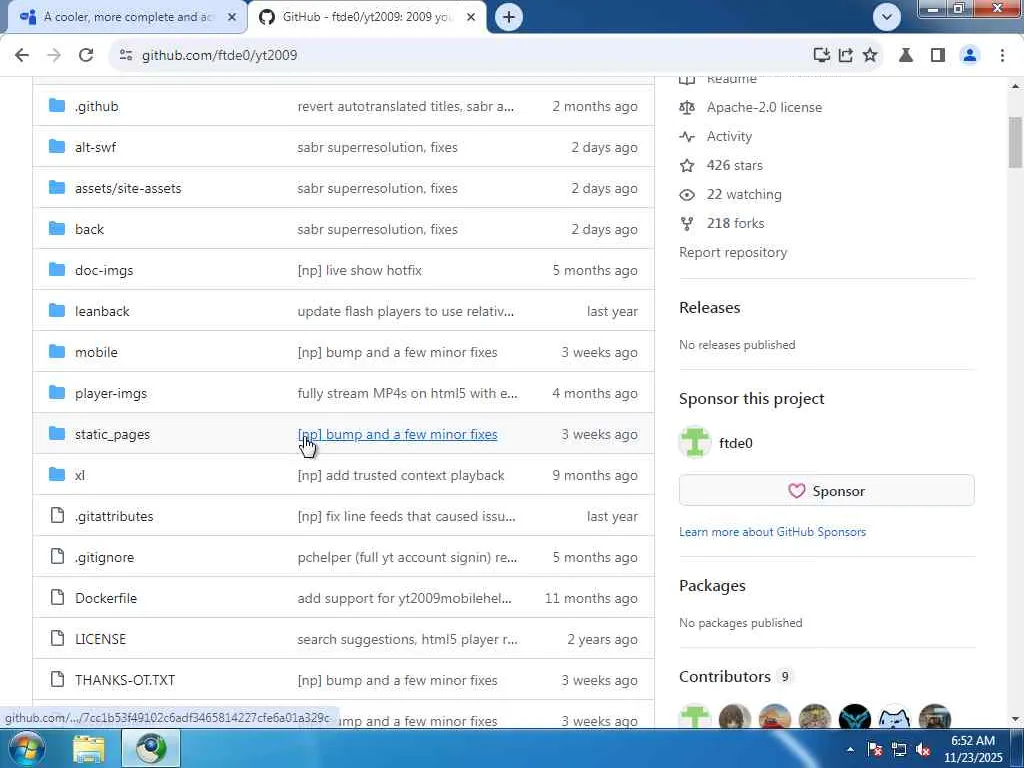This screenshot has width=1024, height=768.
Task: Switch to the 'A cooler, more complete' tab
Action: click(x=127, y=17)
